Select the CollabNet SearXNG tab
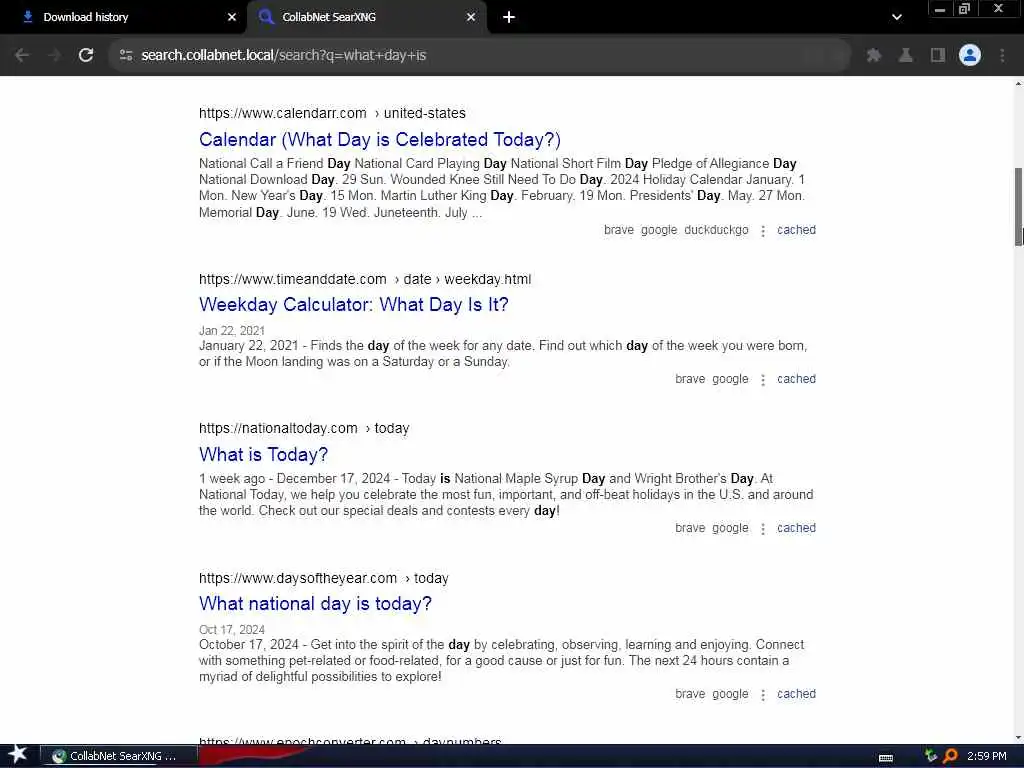Screen dimensions: 1024x768 [x=368, y=18]
